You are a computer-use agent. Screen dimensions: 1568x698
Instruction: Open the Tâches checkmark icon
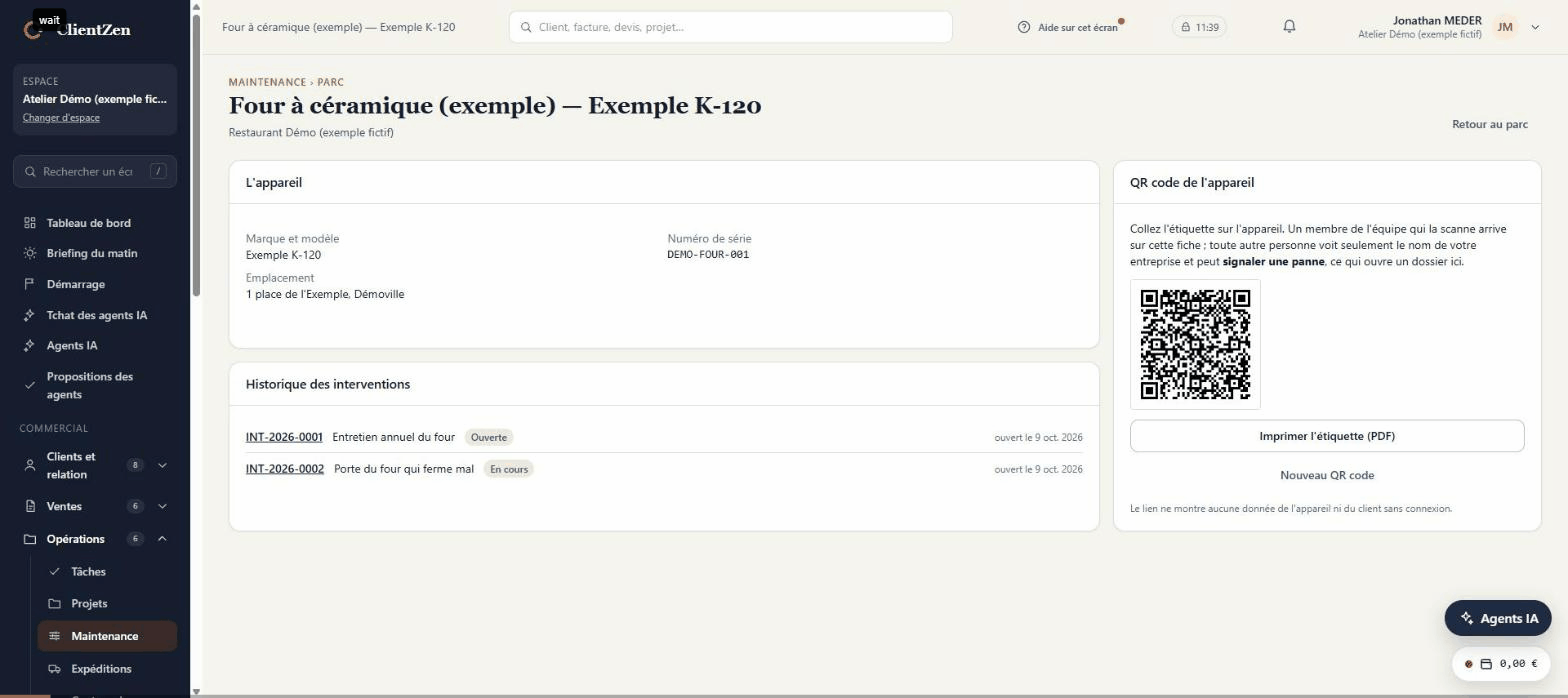pos(54,572)
